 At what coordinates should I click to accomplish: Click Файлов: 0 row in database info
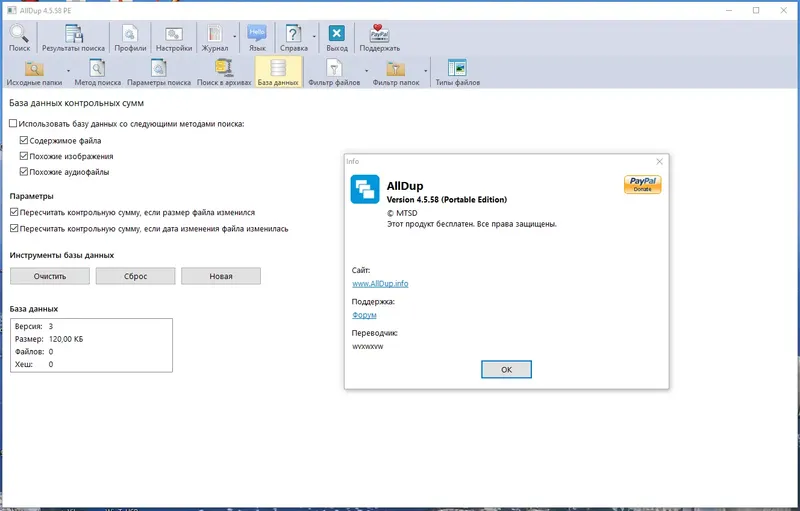(34, 352)
